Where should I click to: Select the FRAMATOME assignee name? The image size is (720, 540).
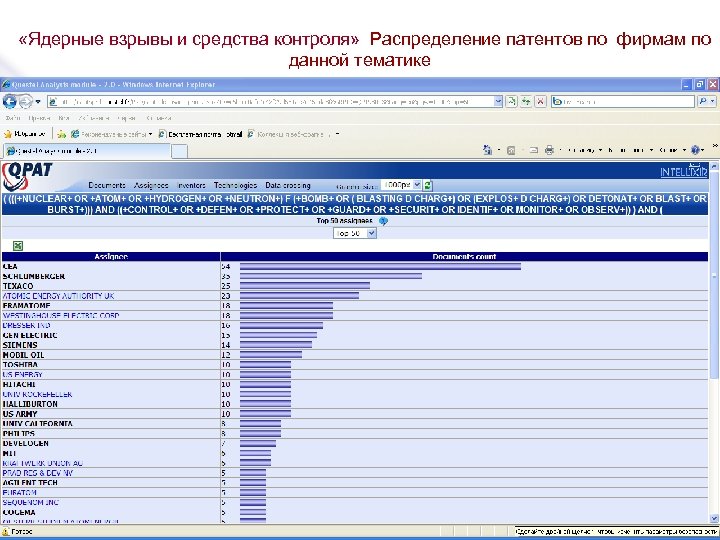pyautogui.click(x=27, y=305)
